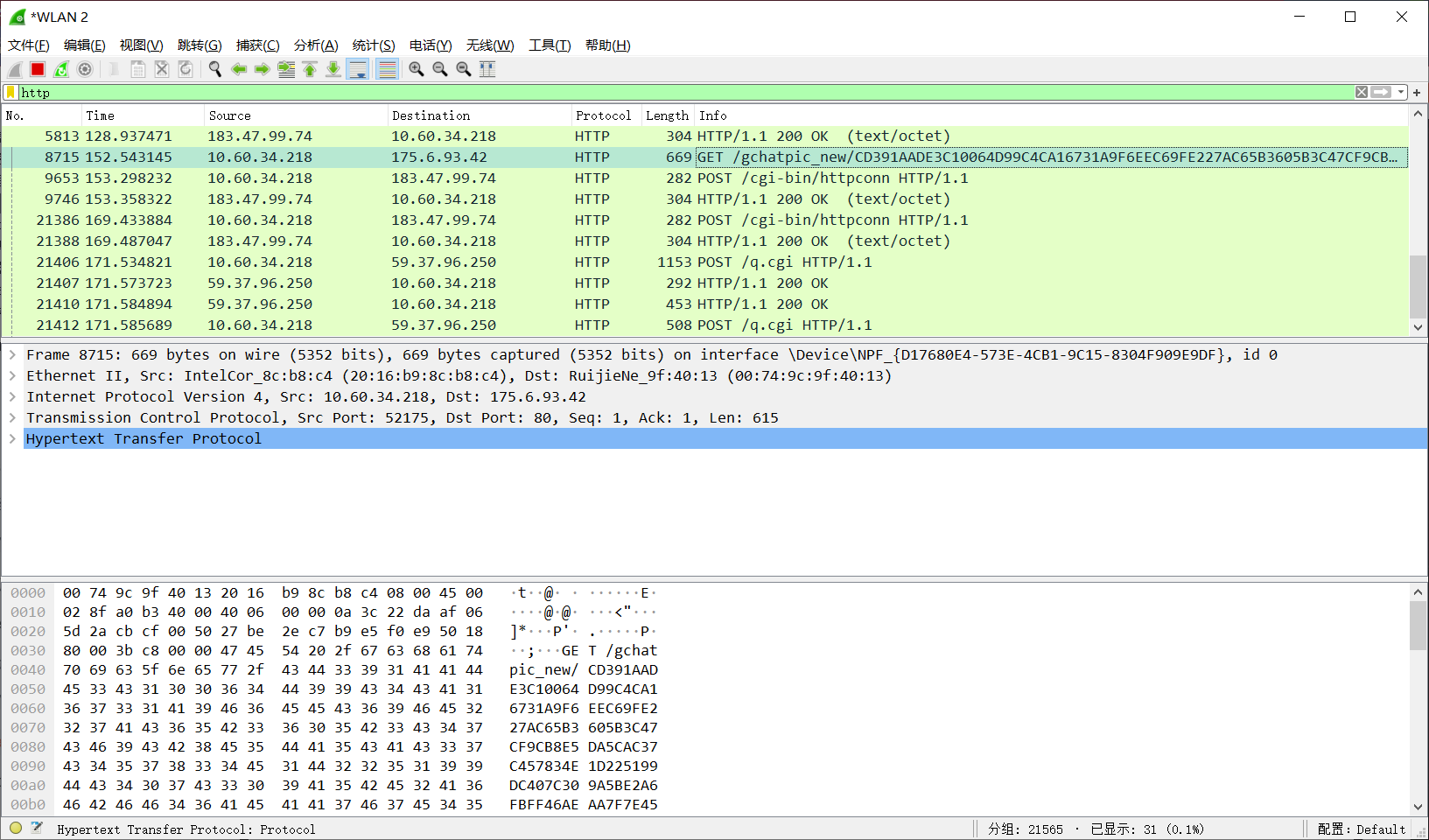Select packet 21410 row with length 453

(705, 304)
